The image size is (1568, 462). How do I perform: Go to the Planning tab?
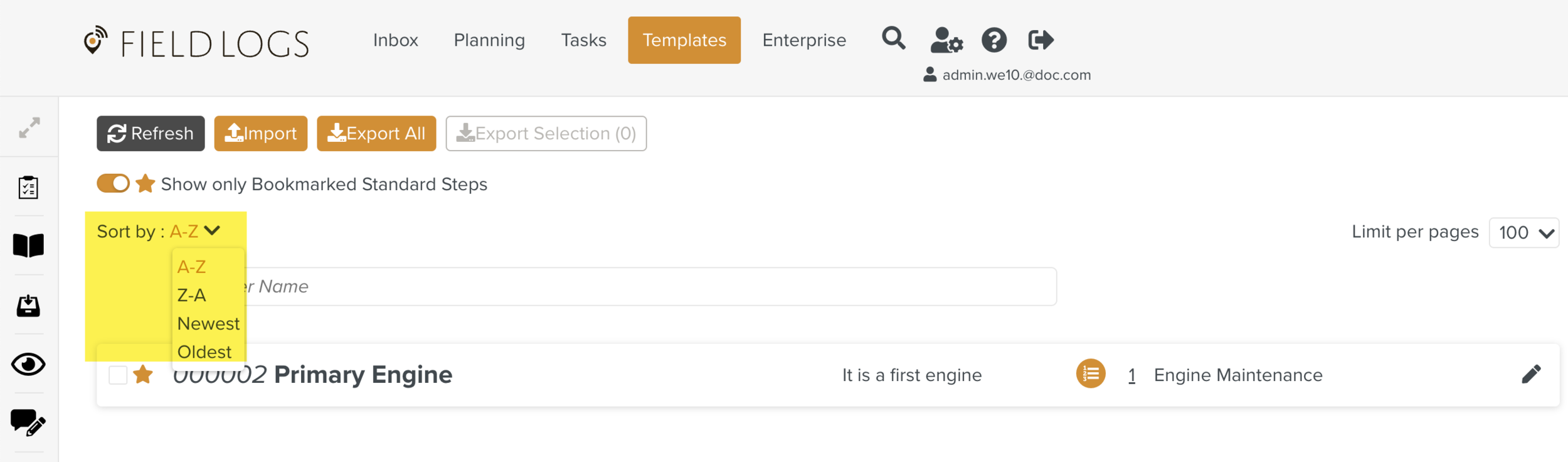point(489,40)
